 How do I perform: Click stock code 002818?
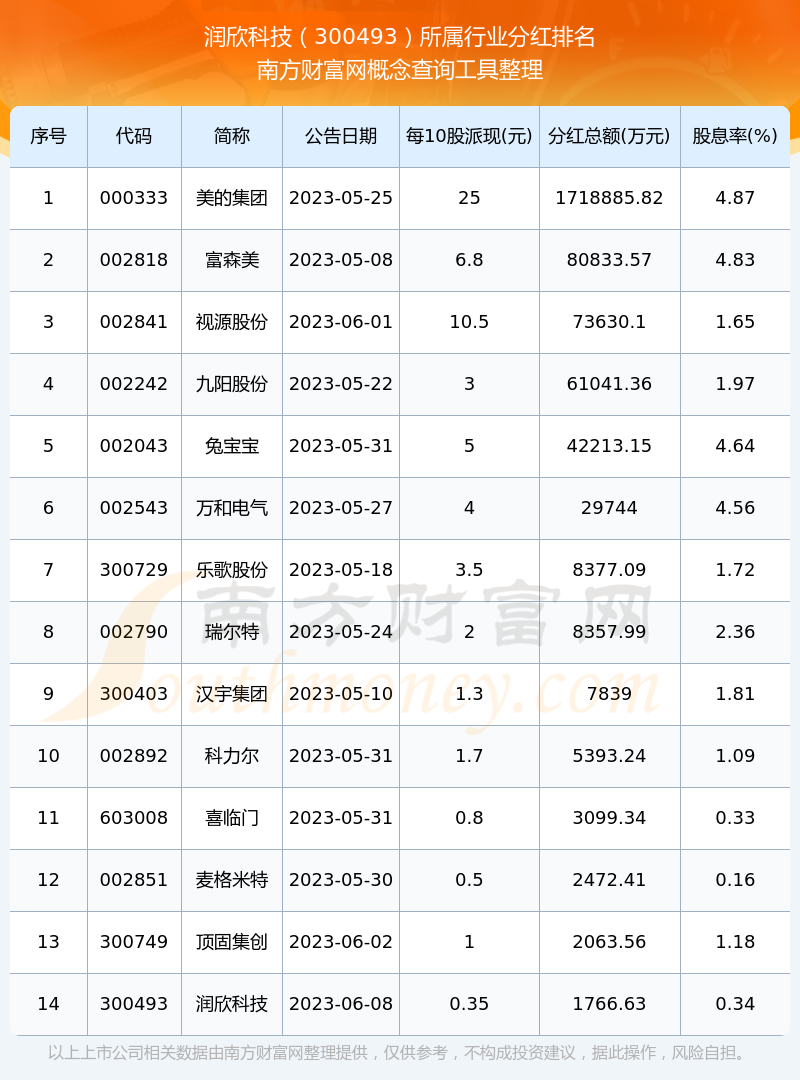click(134, 260)
